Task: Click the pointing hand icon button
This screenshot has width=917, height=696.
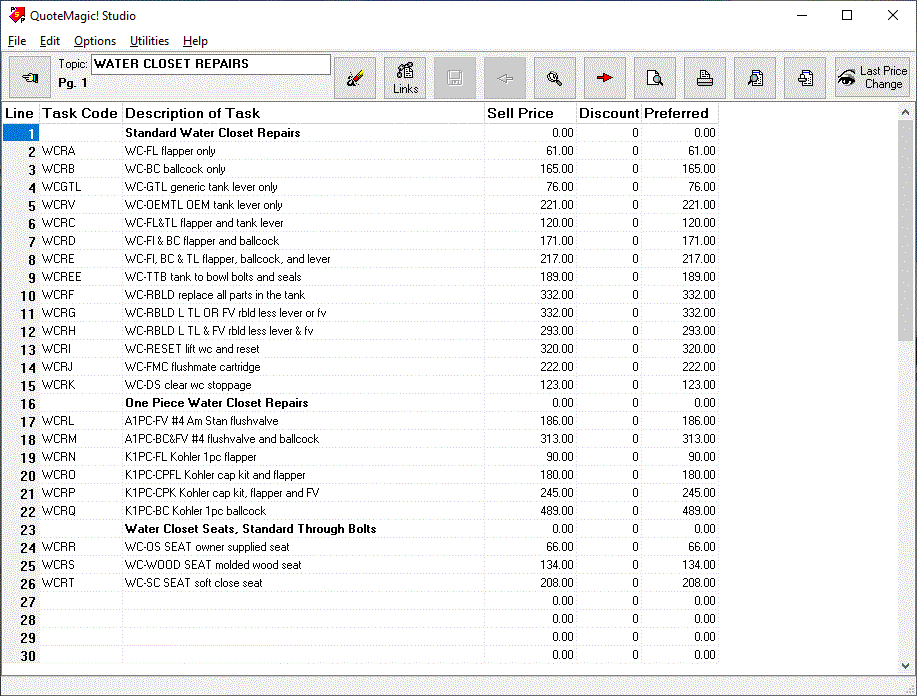Action: (x=30, y=77)
